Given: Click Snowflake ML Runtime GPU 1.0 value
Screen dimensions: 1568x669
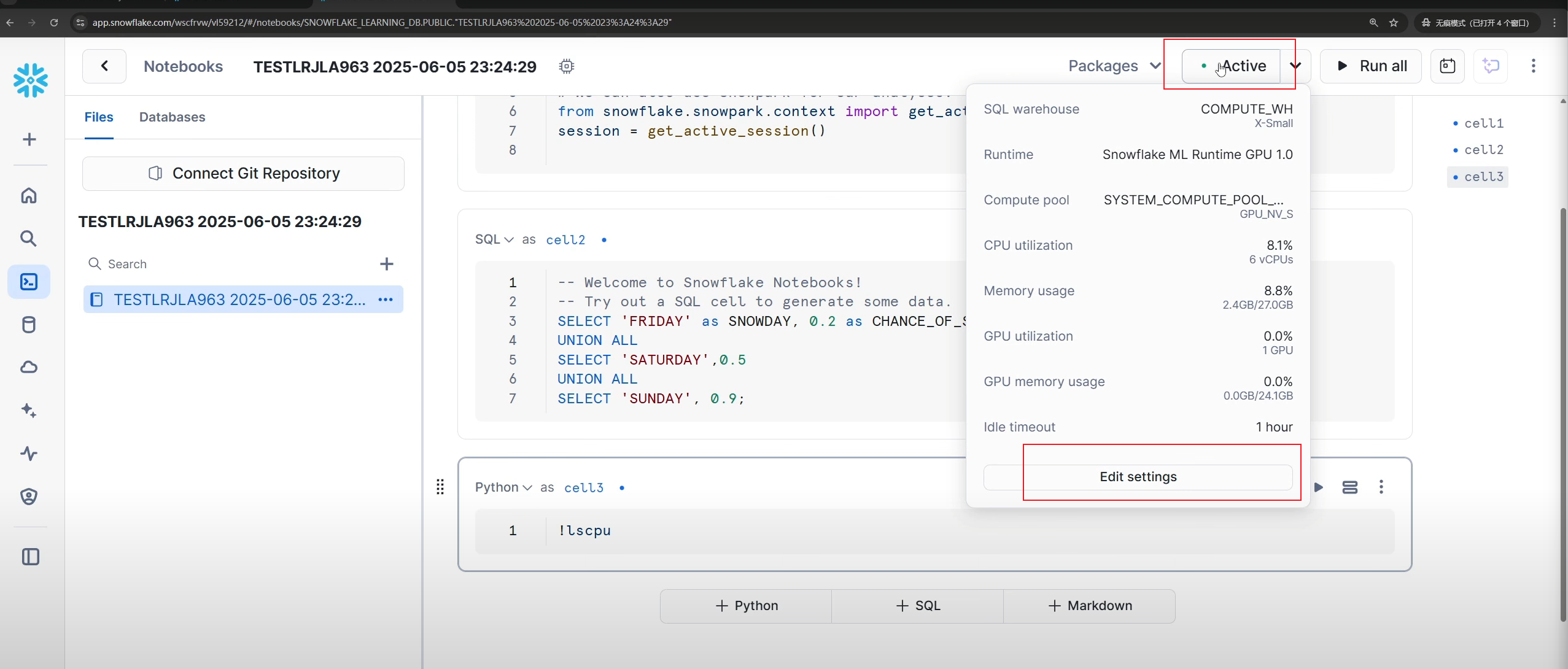Looking at the screenshot, I should (x=1197, y=155).
